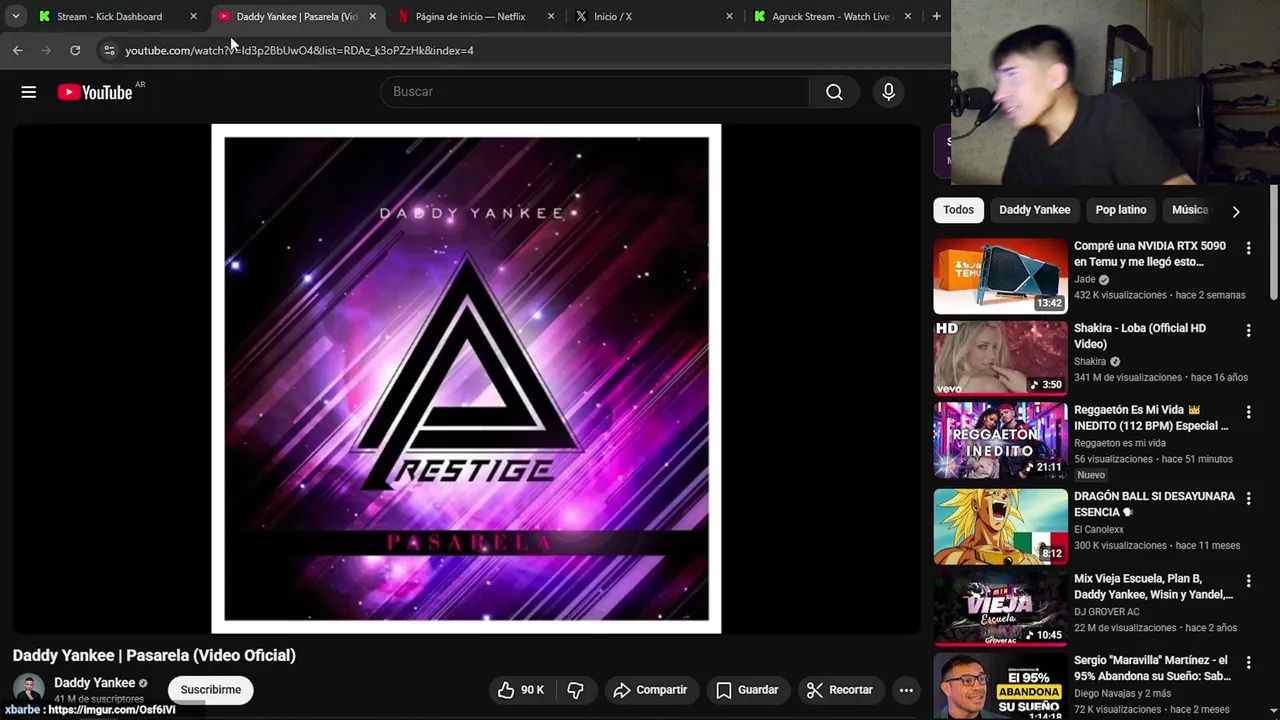Show more filter chips with right chevron
This screenshot has height=720, width=1280.
click(x=1236, y=211)
